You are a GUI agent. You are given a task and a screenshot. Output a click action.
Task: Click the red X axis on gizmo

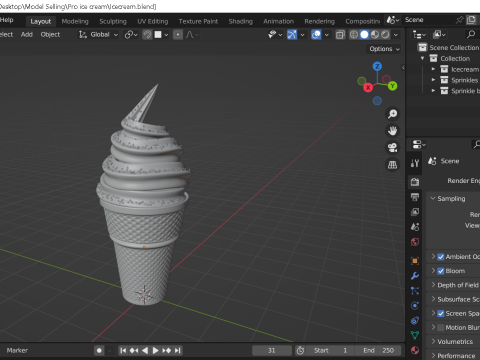(x=368, y=88)
